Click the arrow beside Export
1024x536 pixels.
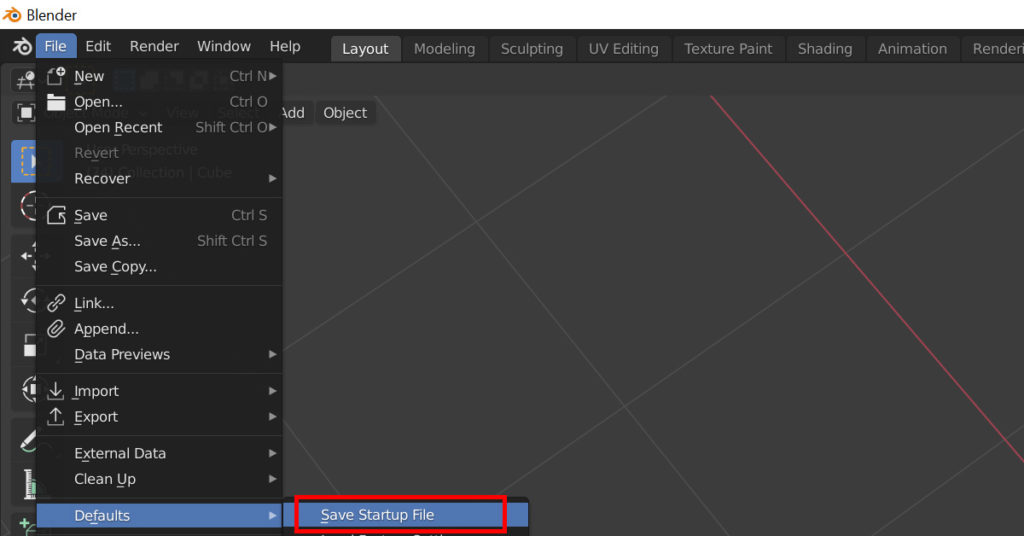pos(272,417)
